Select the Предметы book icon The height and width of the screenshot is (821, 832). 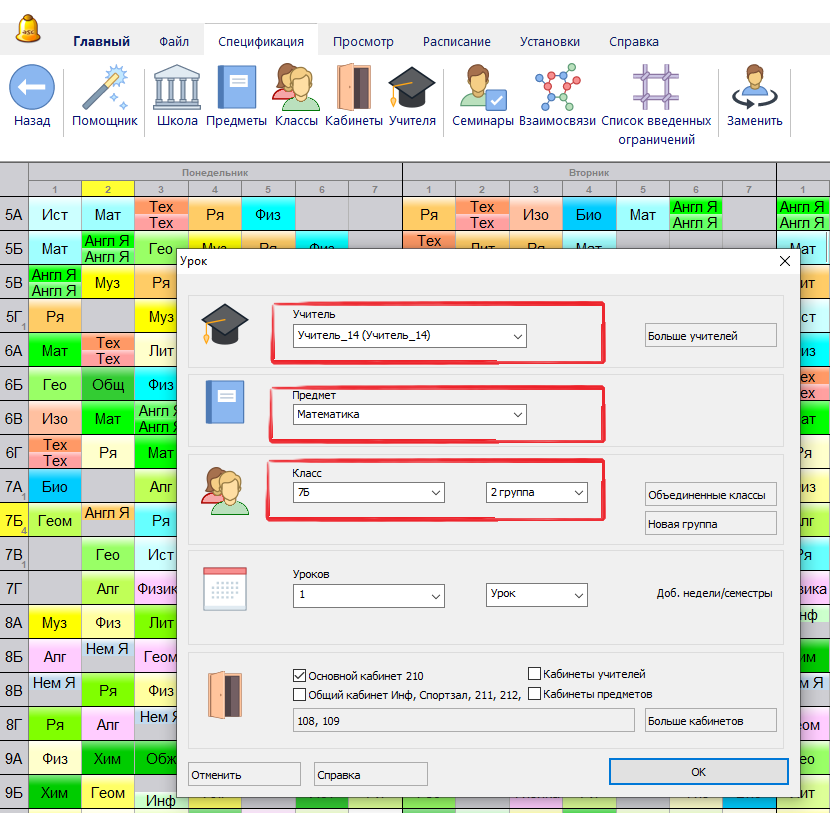click(x=236, y=88)
